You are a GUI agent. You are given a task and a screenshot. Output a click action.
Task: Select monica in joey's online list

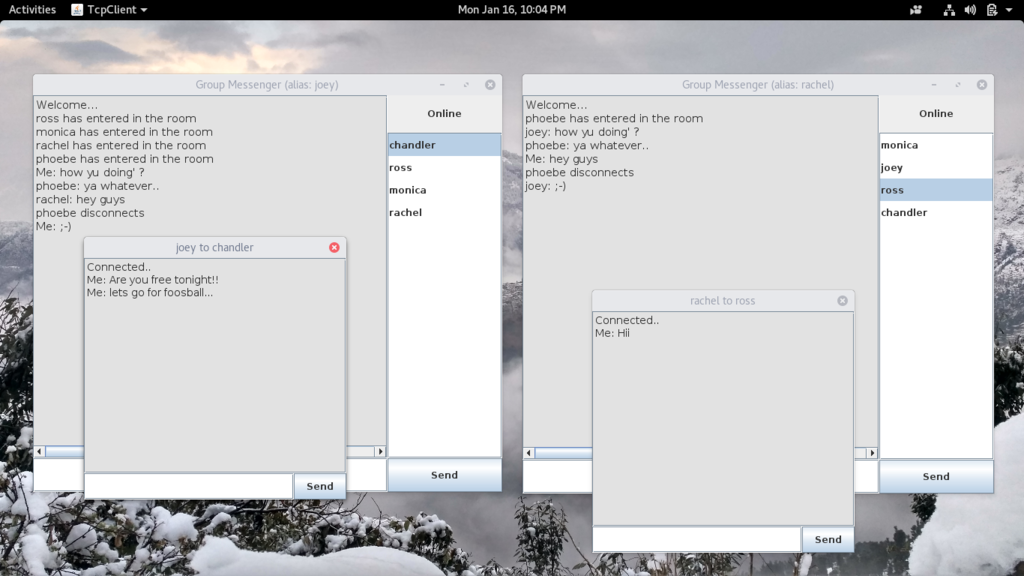point(444,190)
